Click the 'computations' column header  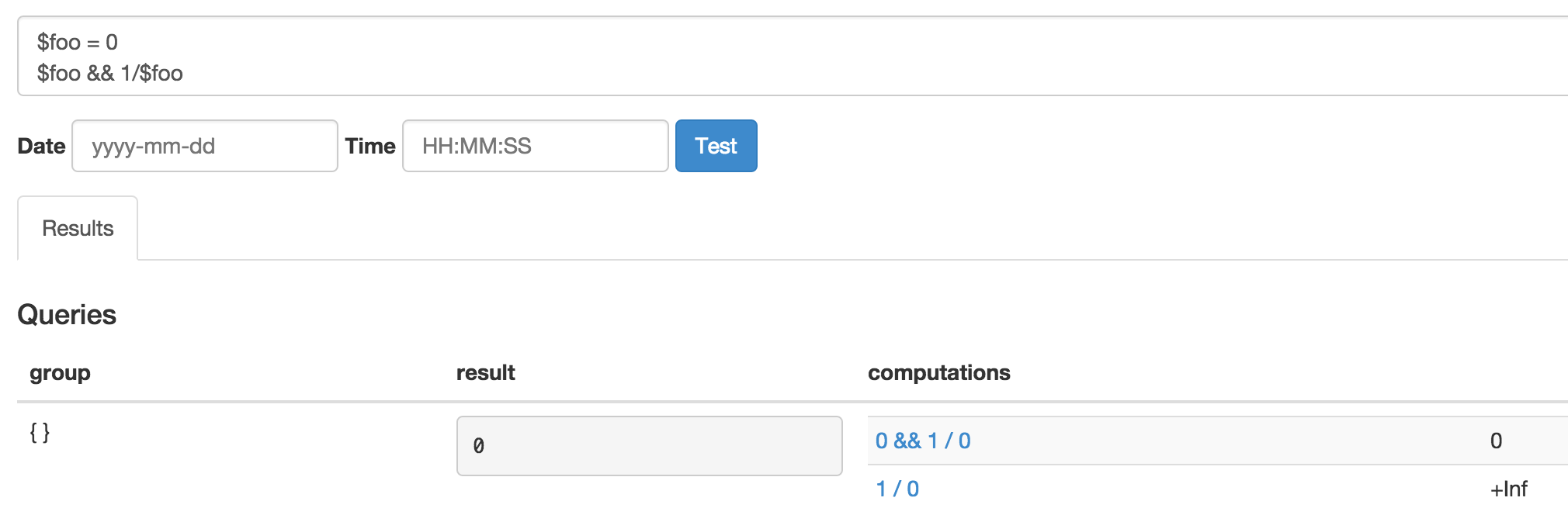coord(938,373)
